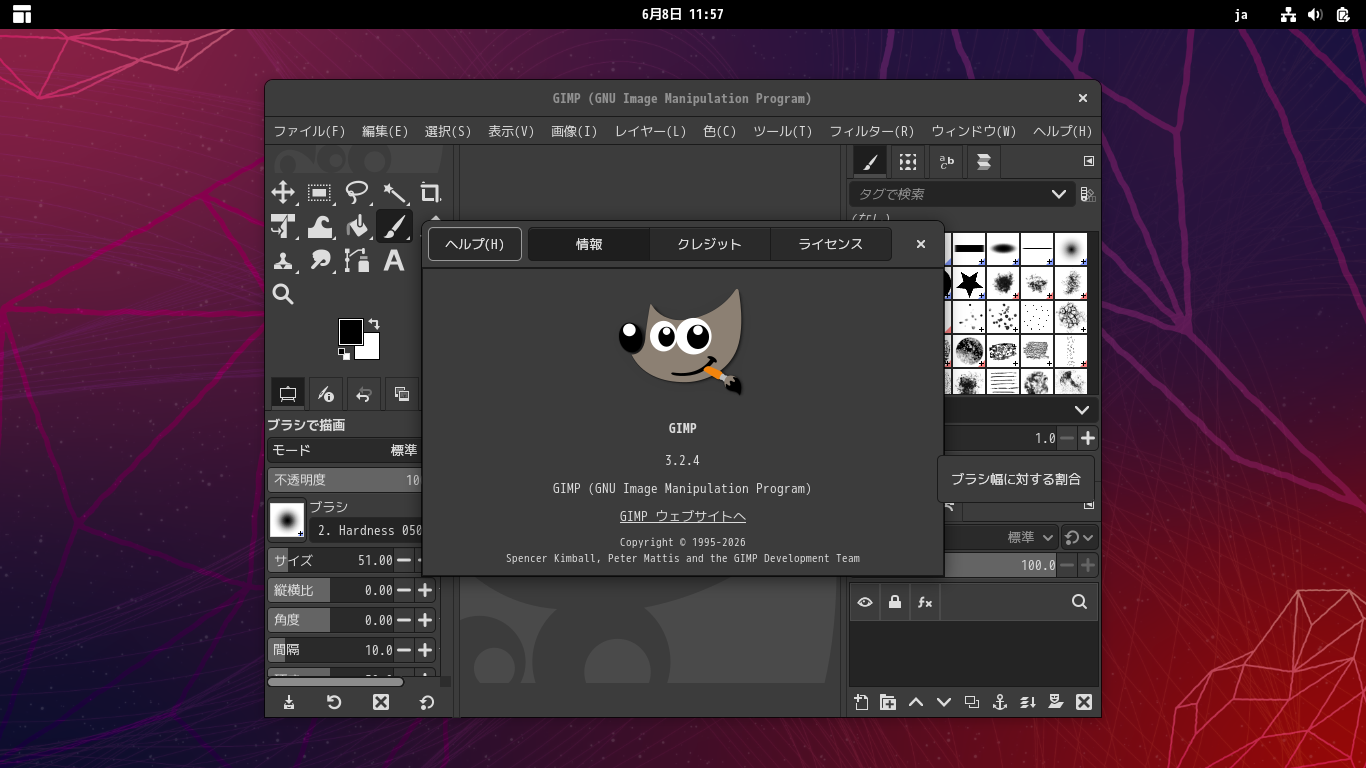Delete the layer
This screenshot has height=768, width=1366.
coord(1083,702)
